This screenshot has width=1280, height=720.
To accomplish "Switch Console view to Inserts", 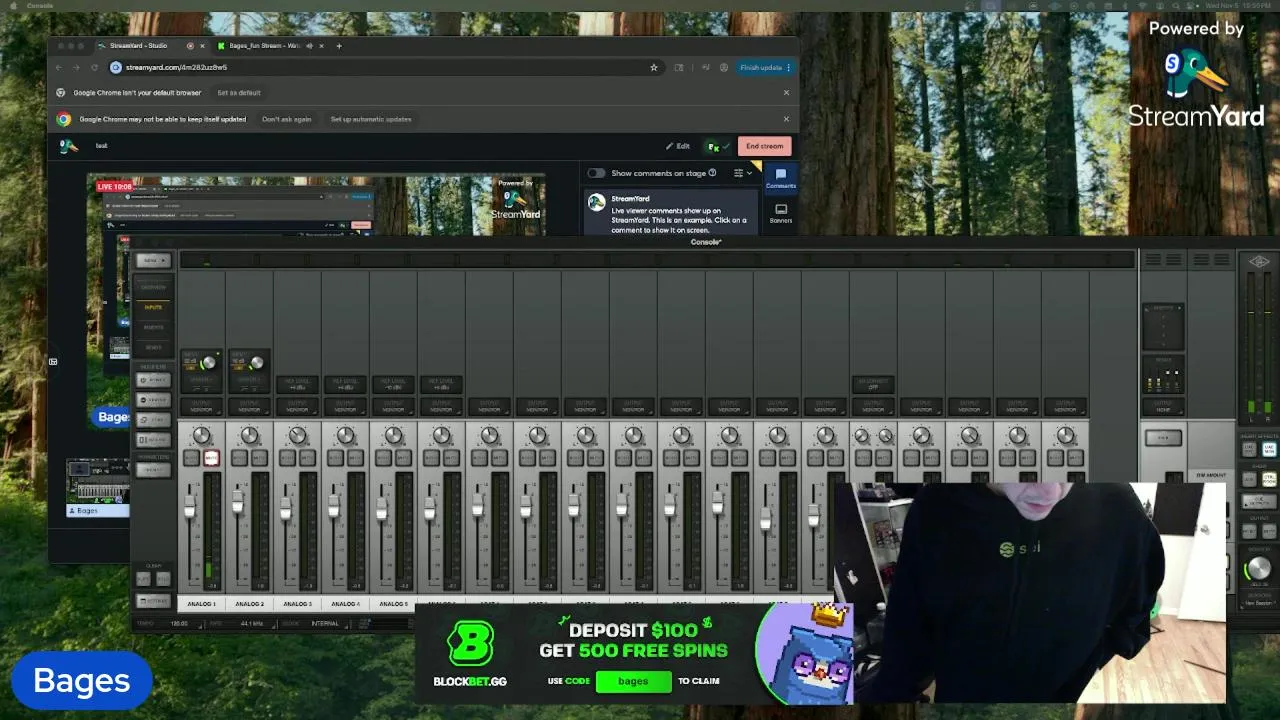I will click(x=153, y=327).
